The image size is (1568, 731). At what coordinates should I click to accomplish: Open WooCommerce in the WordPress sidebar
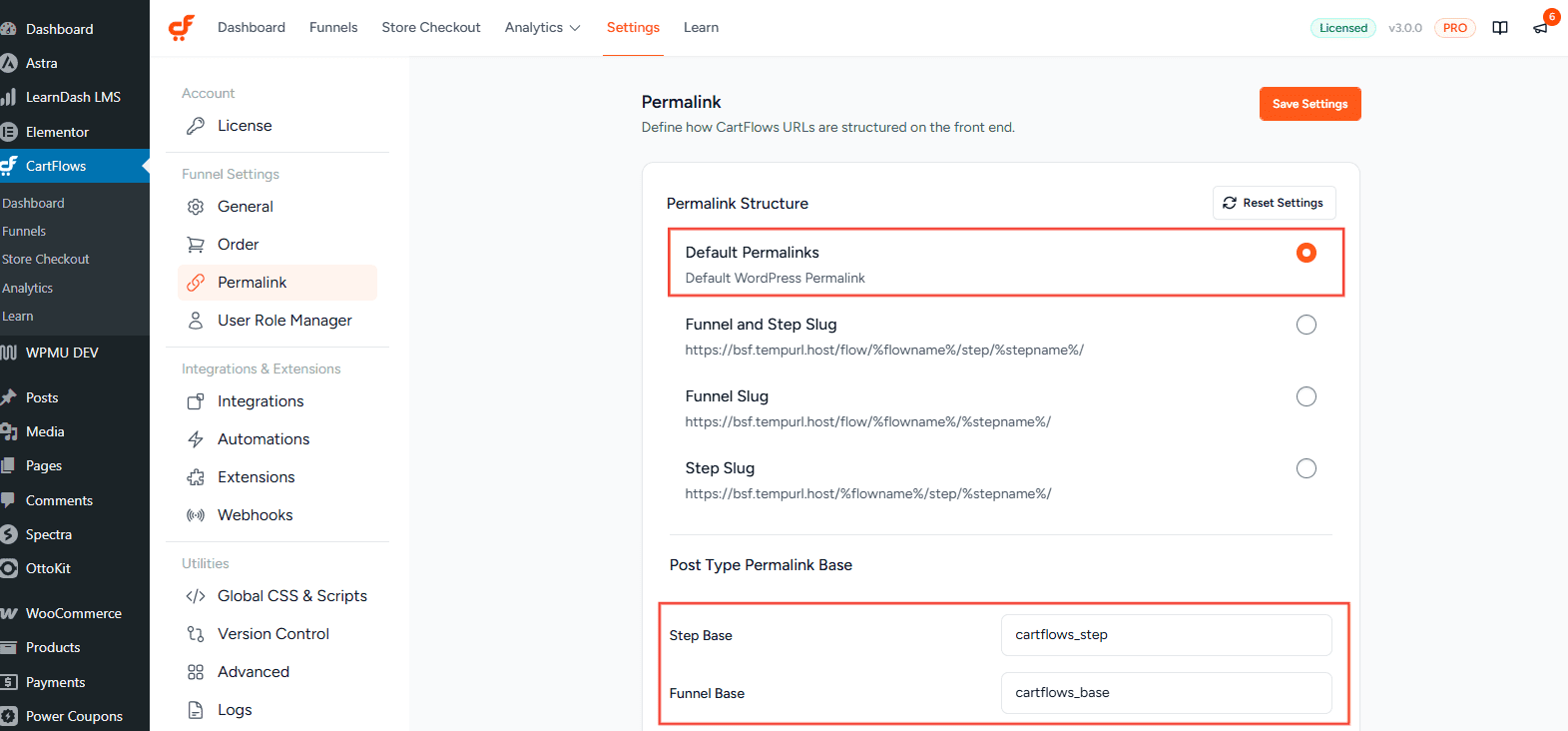[x=73, y=613]
